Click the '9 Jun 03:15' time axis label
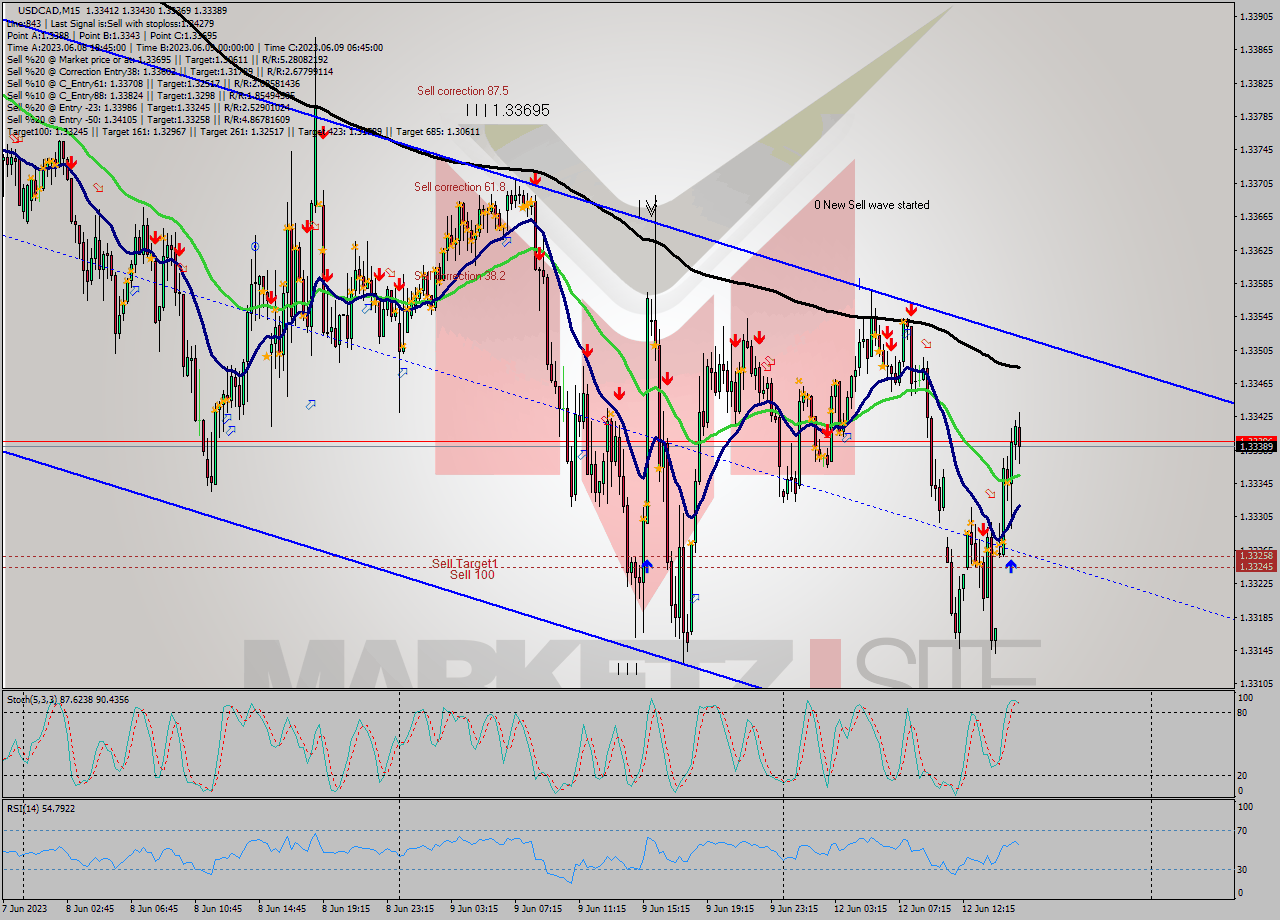The width and height of the screenshot is (1280, 920). click(474, 909)
